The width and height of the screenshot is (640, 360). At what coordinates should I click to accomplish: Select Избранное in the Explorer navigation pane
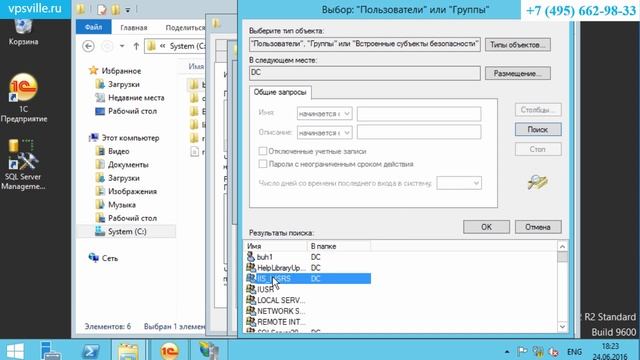pos(121,71)
